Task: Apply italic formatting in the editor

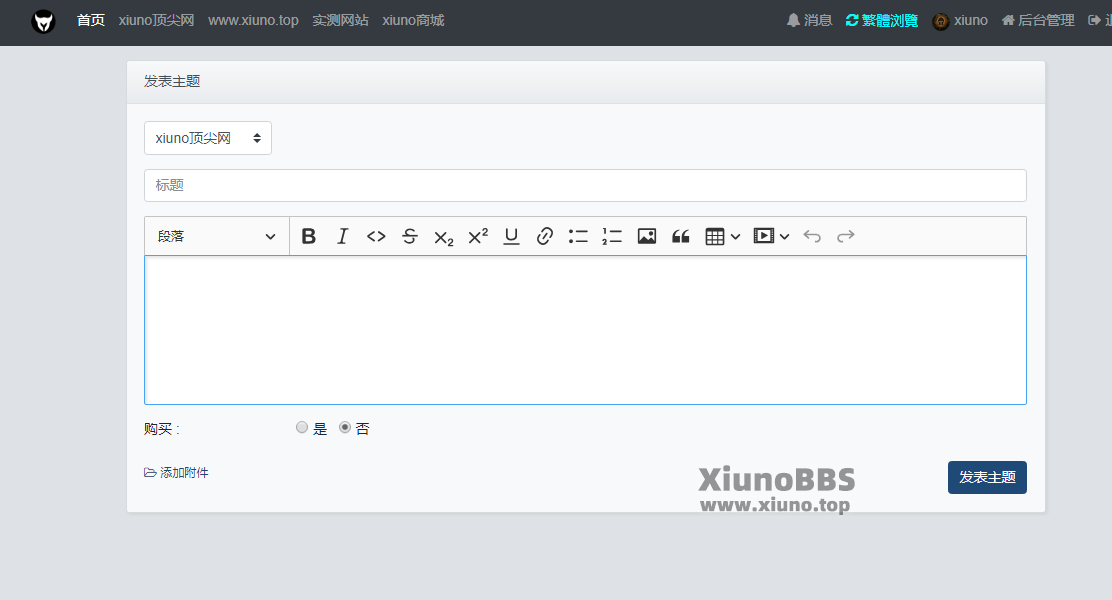Action: click(x=343, y=236)
